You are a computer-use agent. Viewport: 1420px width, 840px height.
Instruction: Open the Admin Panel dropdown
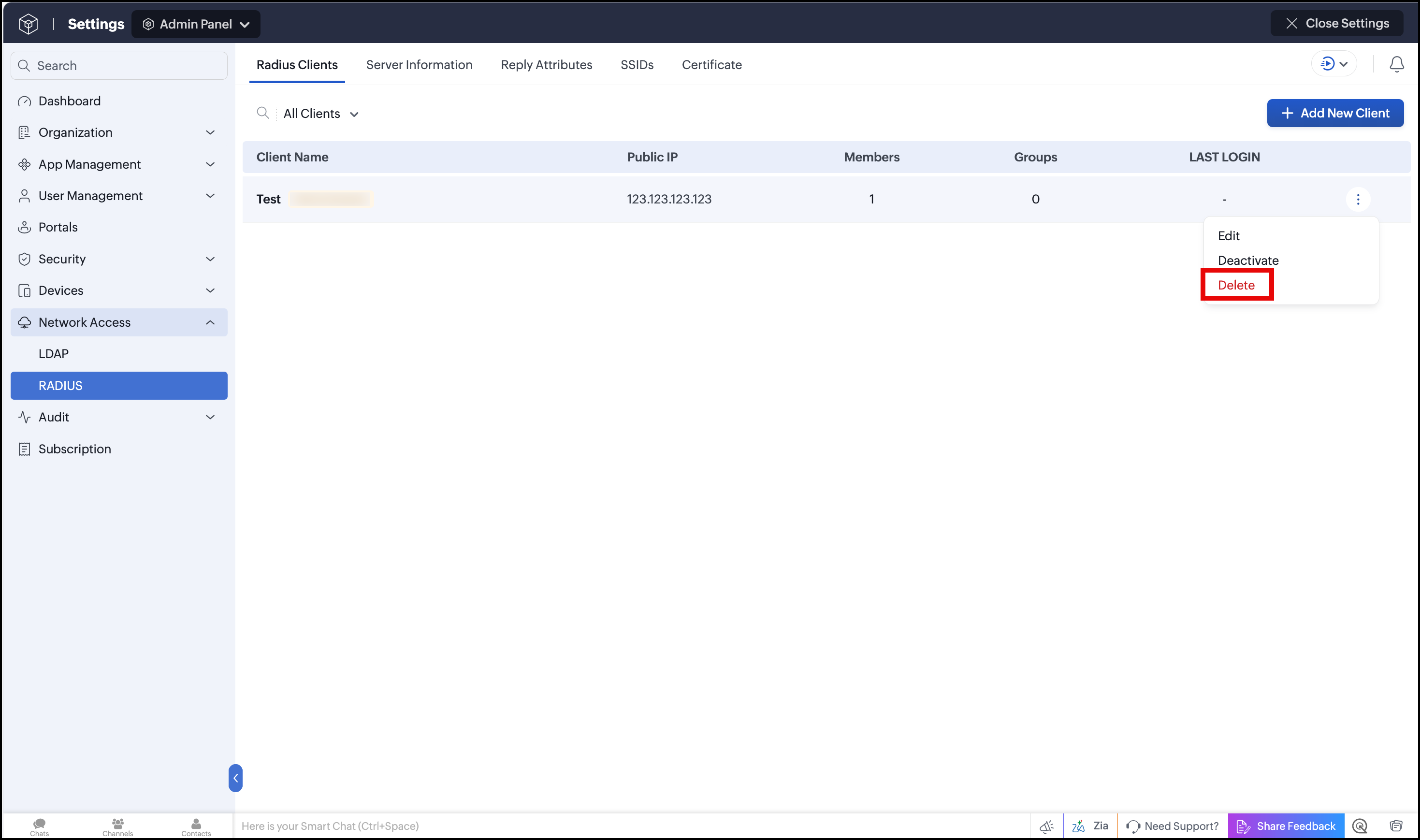click(x=196, y=24)
